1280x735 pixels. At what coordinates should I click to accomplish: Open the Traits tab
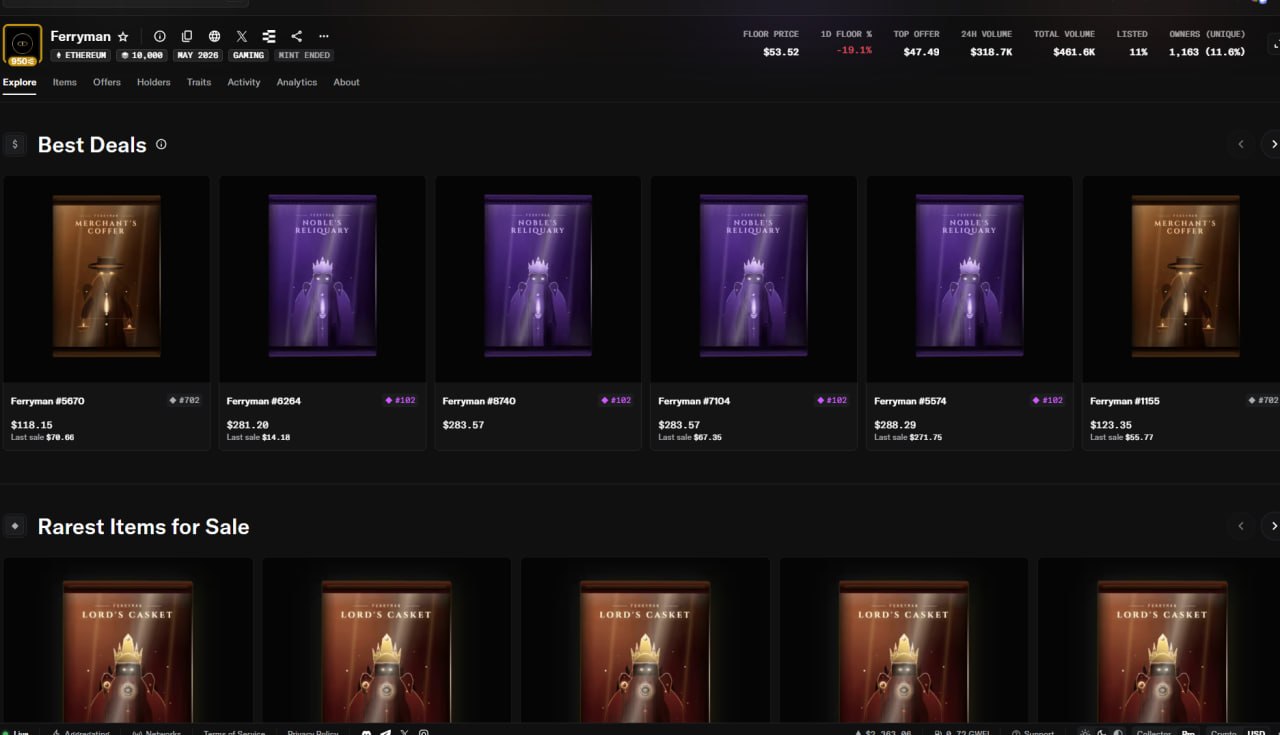click(199, 82)
